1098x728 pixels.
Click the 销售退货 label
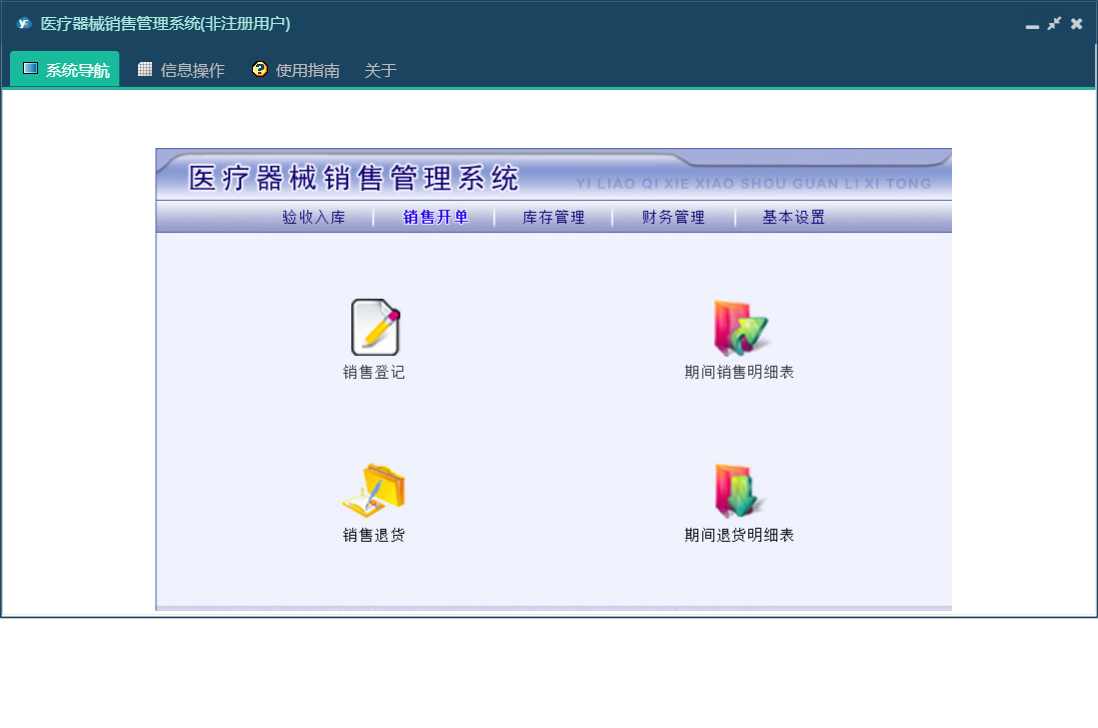374,535
